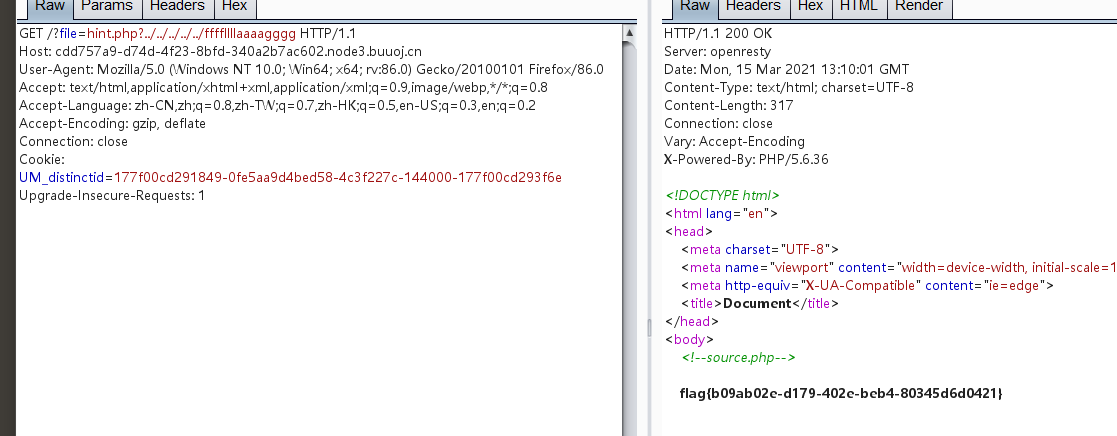The image size is (1117, 436).
Task: Click the request Connection: close line
Action: pos(73,141)
